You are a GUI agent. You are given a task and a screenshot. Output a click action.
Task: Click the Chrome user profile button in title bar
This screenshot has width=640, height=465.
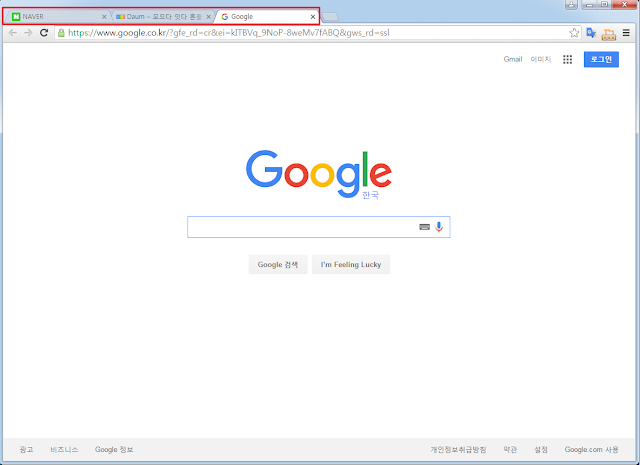[x=571, y=4]
